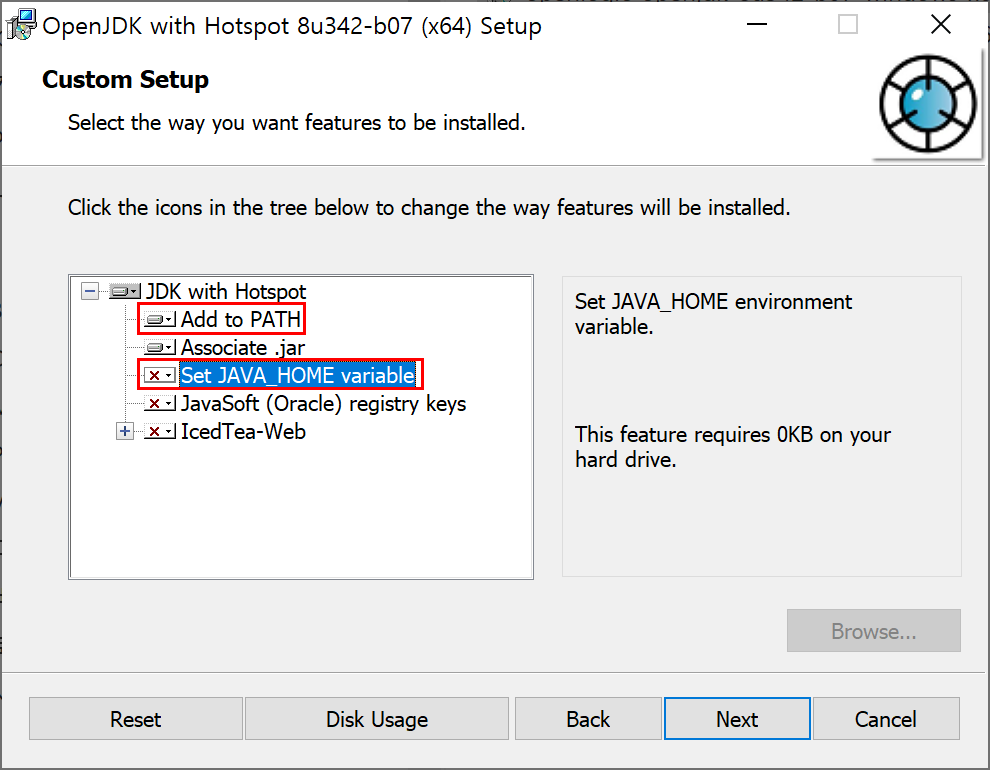Image resolution: width=990 pixels, height=770 pixels.
Task: Click the installer icon in the title bar
Action: pos(21,25)
